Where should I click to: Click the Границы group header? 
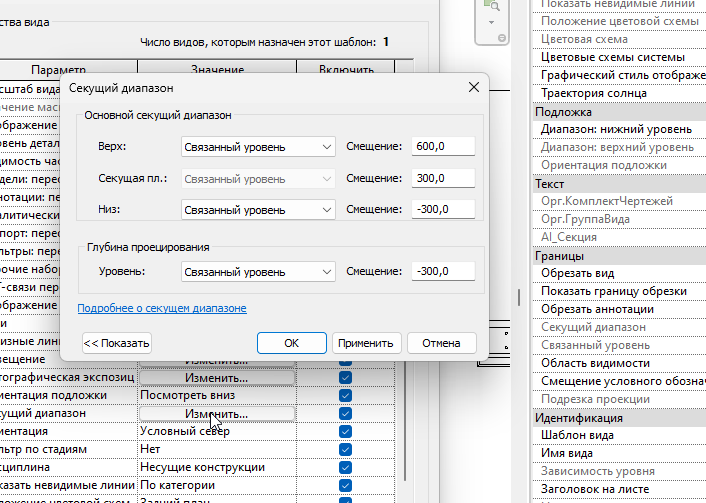click(x=619, y=256)
